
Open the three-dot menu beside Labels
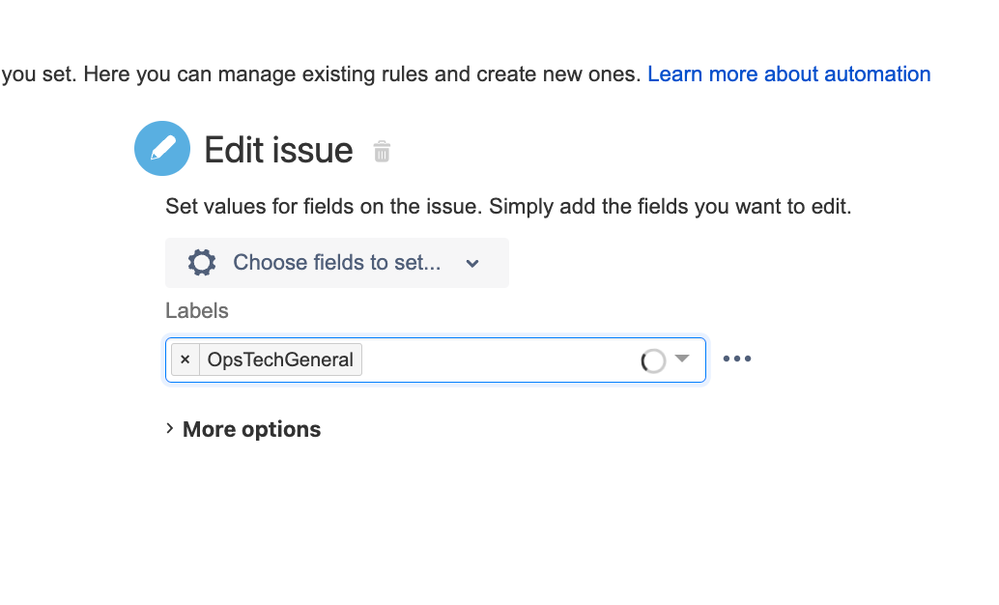[737, 359]
